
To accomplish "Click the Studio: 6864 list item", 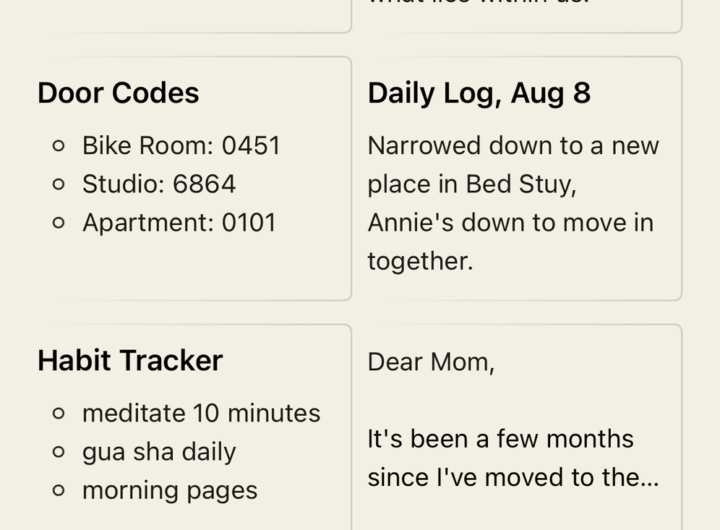I will tap(159, 184).
